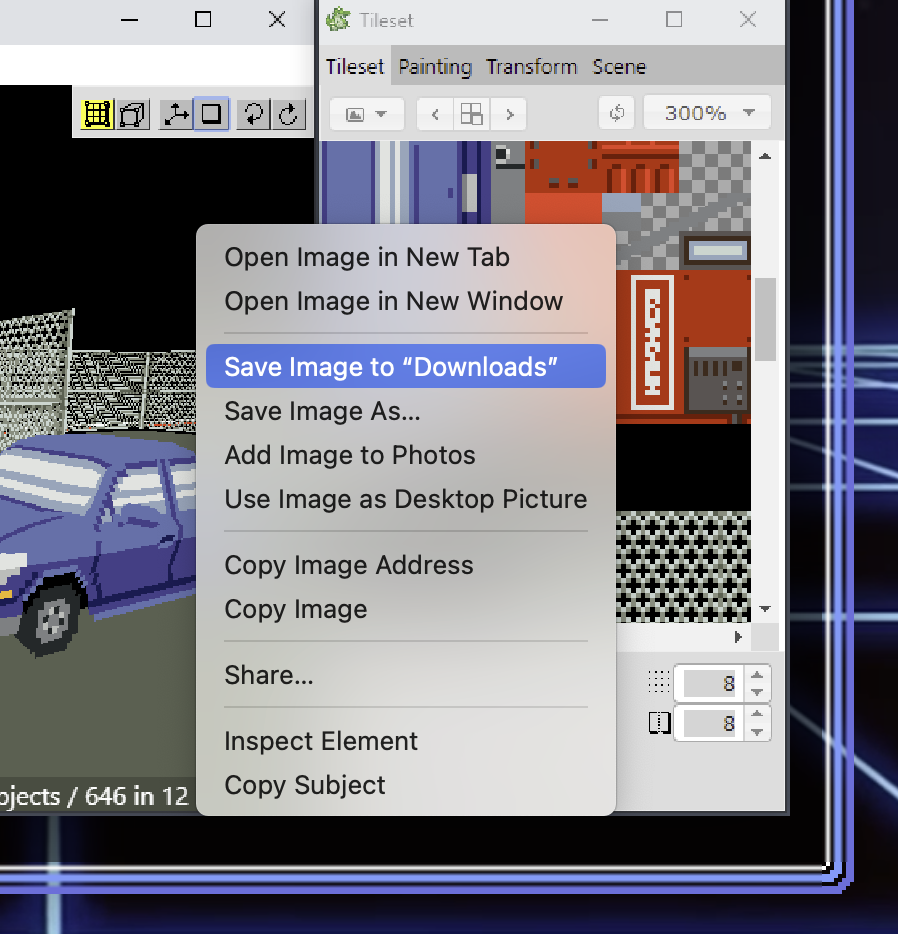Click the next tile navigation arrow
898x934 pixels.
(508, 113)
